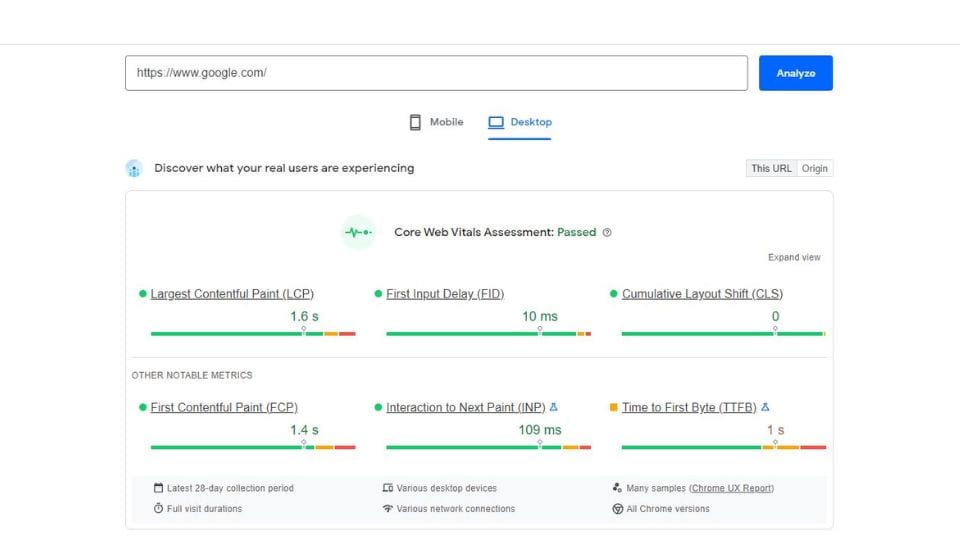The image size is (960, 540).
Task: Click the LCP distribution bar
Action: (x=253, y=334)
